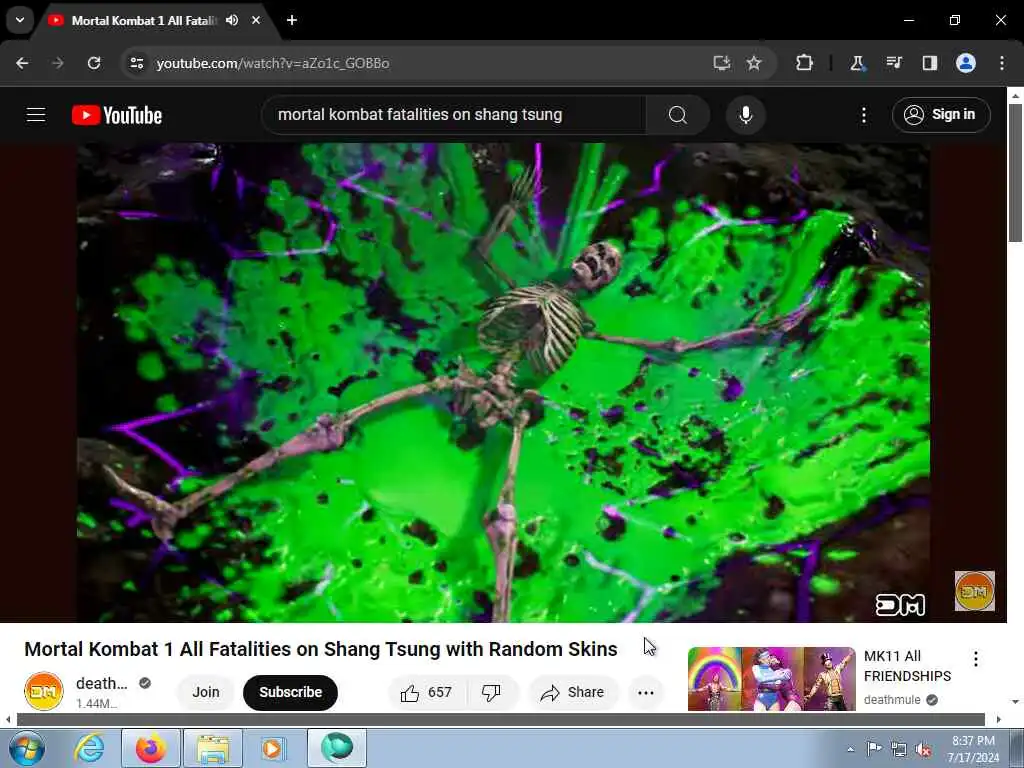1024x768 pixels.
Task: Show hidden system tray icons
Action: click(850, 749)
